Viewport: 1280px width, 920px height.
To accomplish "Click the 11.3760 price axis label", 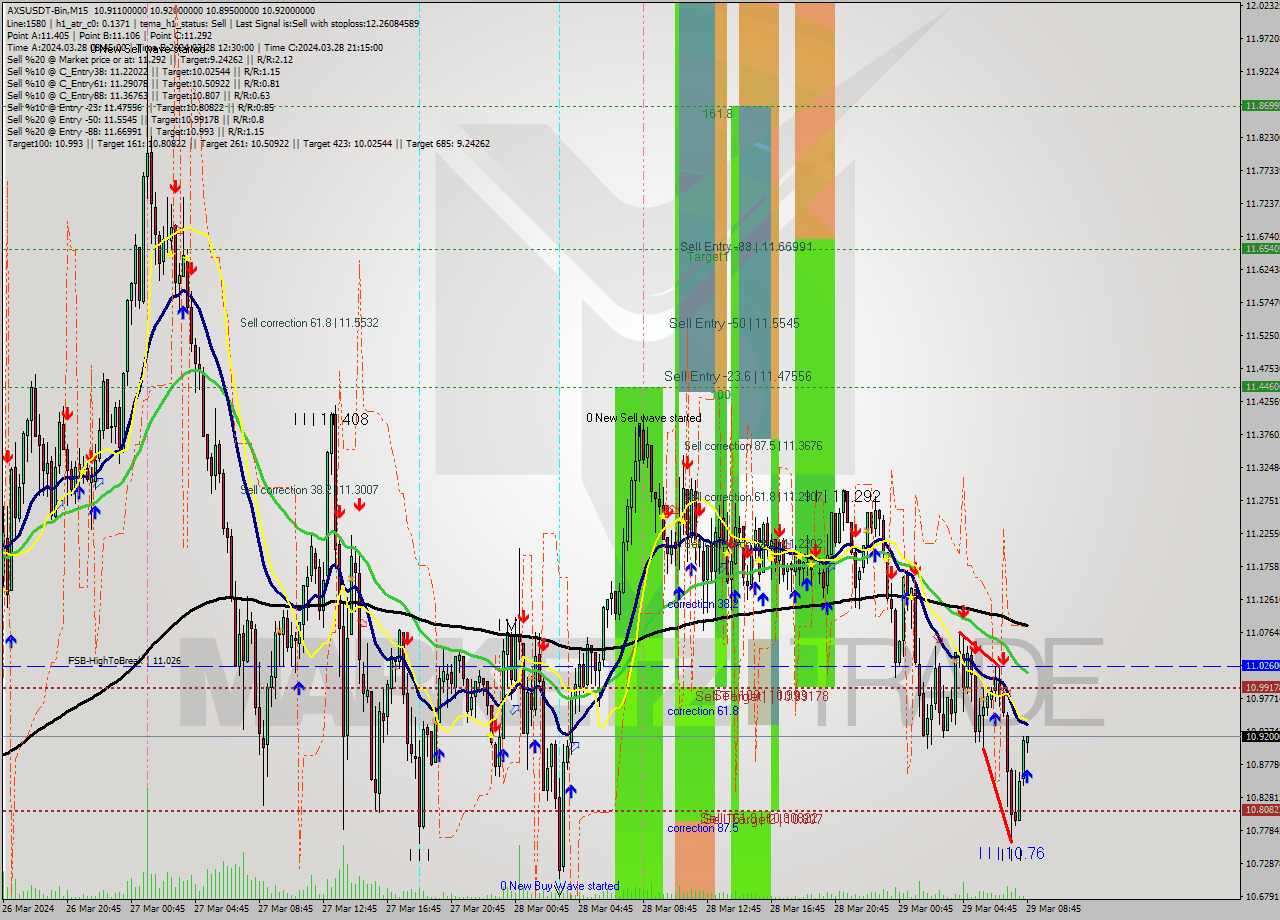I will pos(1262,435).
